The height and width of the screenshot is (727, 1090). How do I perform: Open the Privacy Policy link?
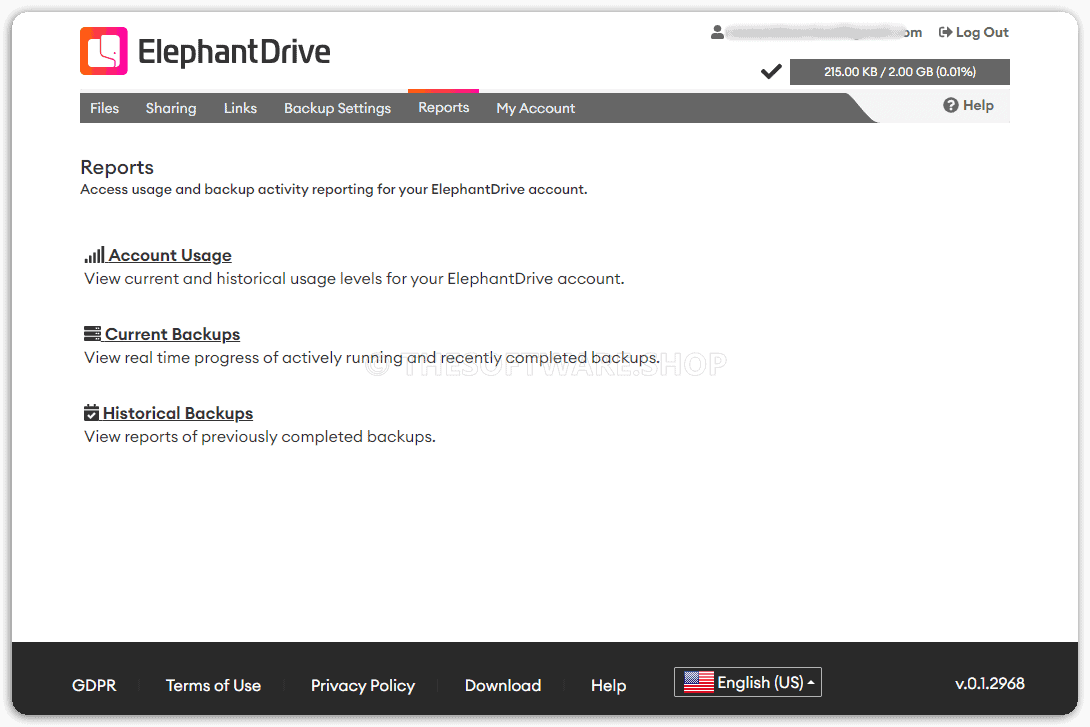coord(363,686)
